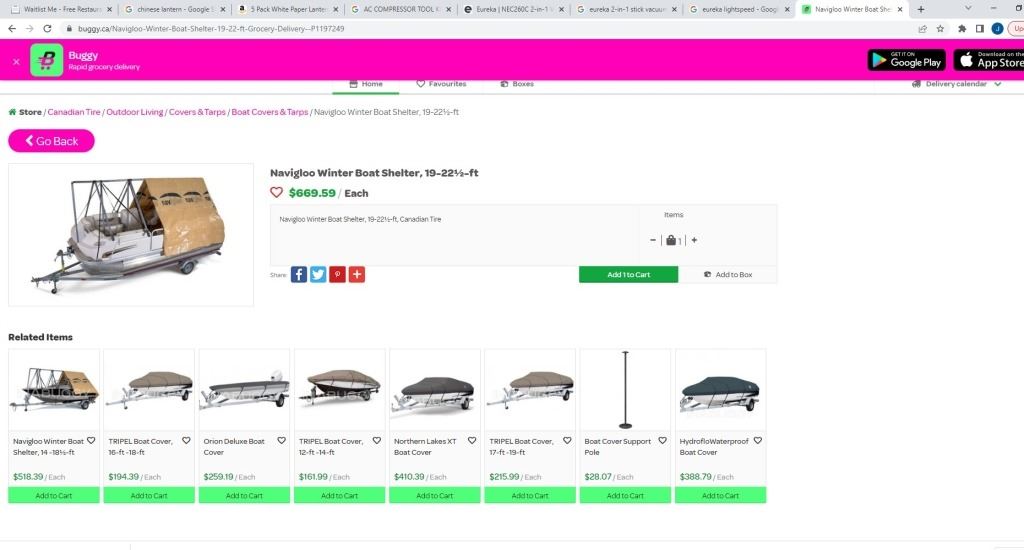Toggle favourite on Boat Cover Support Pole

tap(662, 441)
